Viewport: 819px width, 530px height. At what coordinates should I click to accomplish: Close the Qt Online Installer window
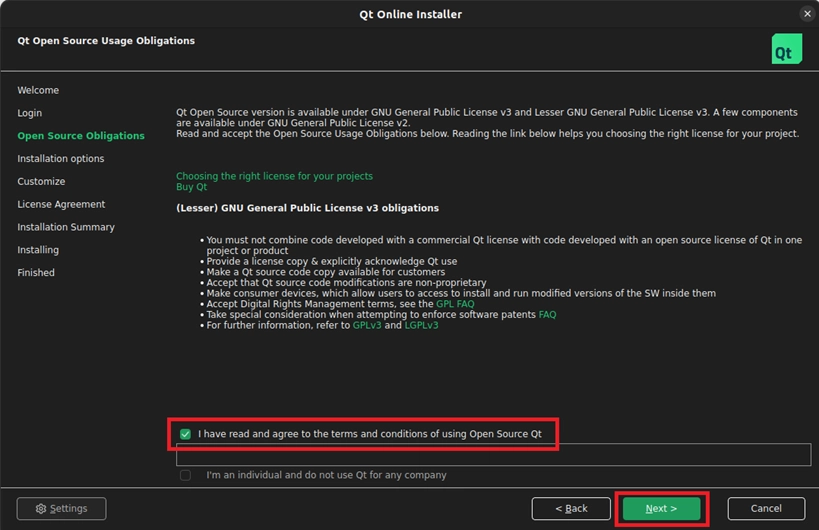coord(807,14)
